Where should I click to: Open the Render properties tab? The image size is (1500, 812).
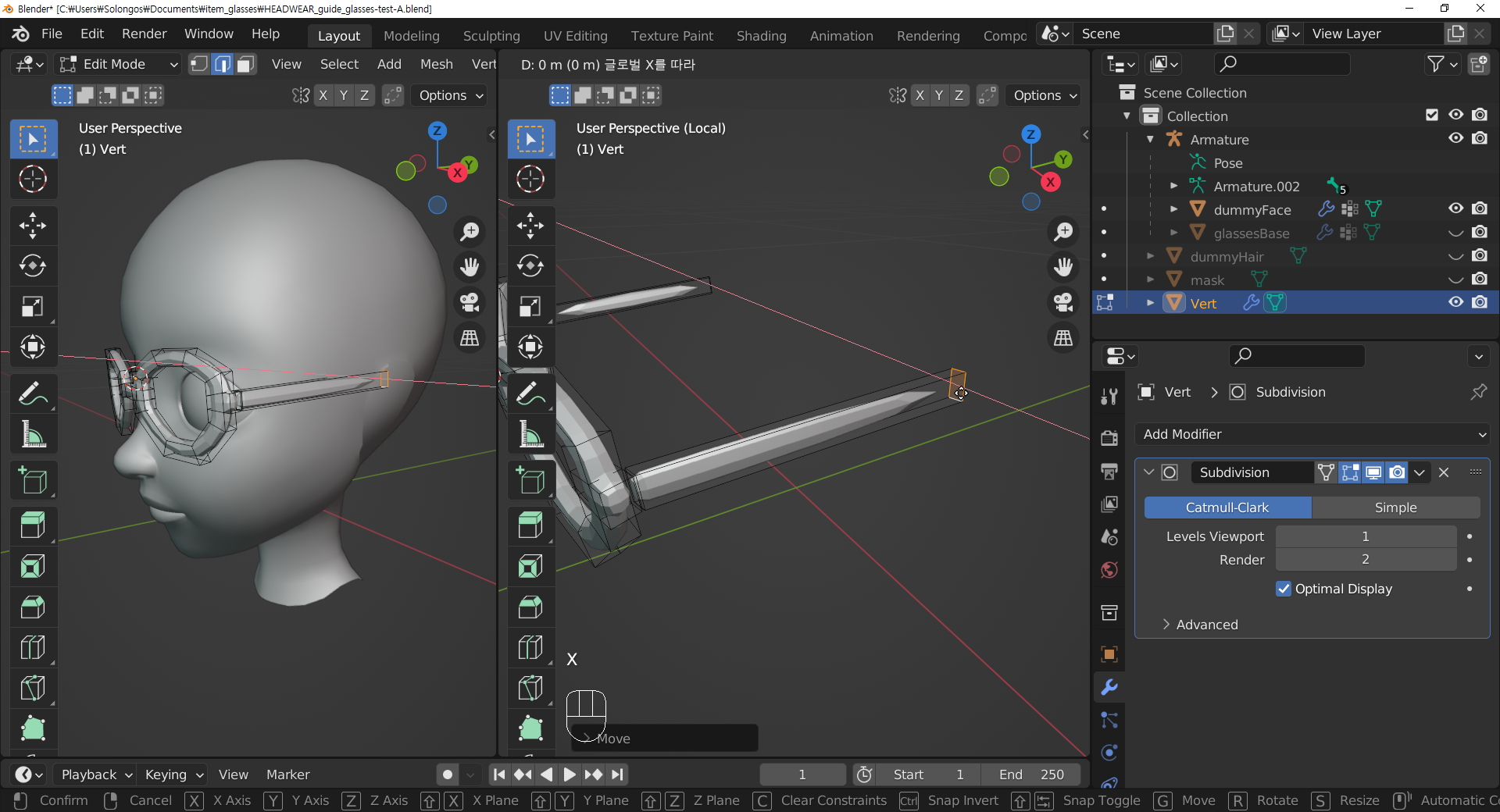tap(1109, 438)
